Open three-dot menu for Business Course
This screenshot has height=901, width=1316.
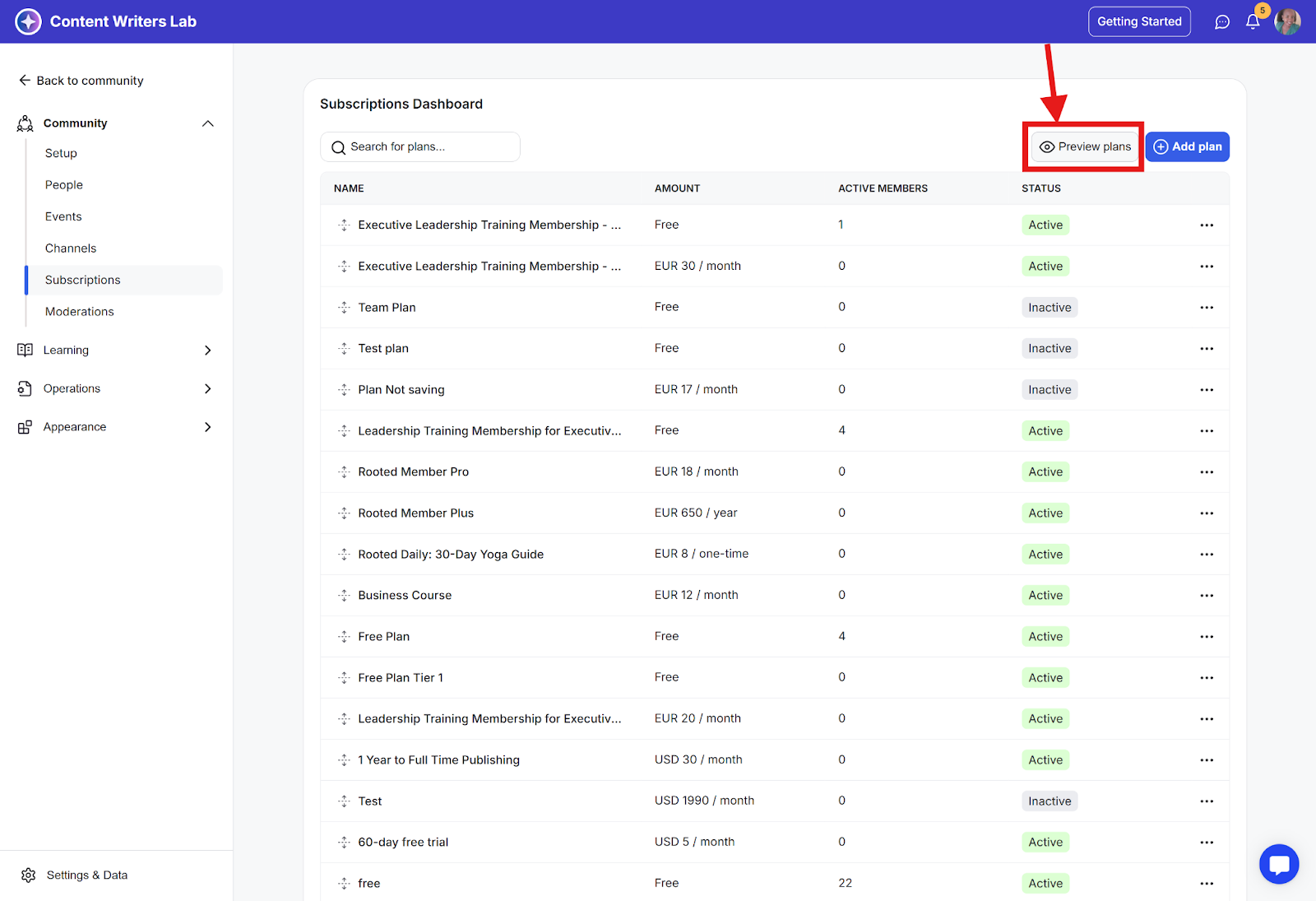pyautogui.click(x=1207, y=596)
